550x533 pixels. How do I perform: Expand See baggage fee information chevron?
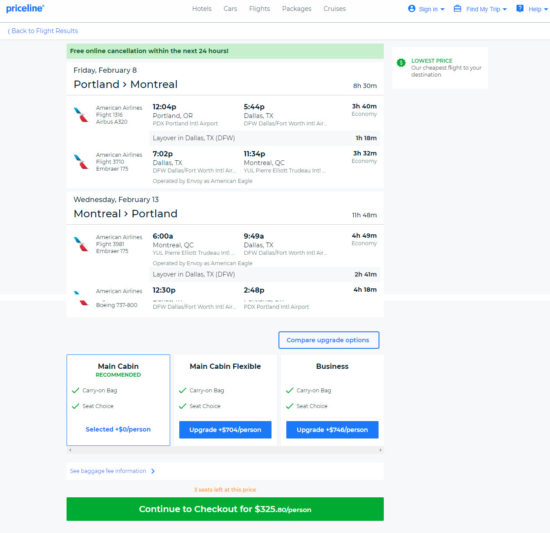click(153, 471)
